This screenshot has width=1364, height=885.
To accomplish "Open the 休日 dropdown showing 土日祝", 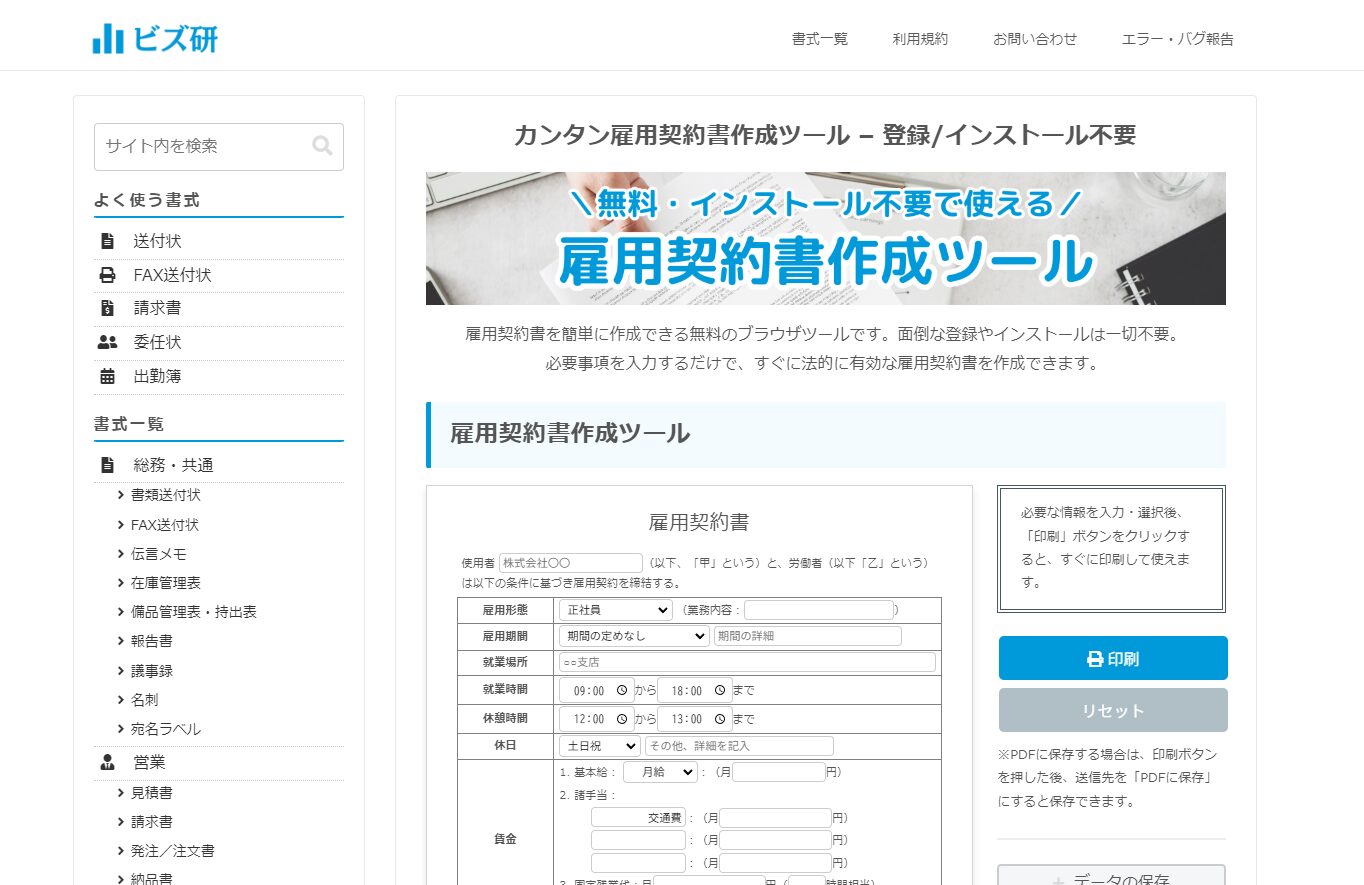I will [600, 746].
